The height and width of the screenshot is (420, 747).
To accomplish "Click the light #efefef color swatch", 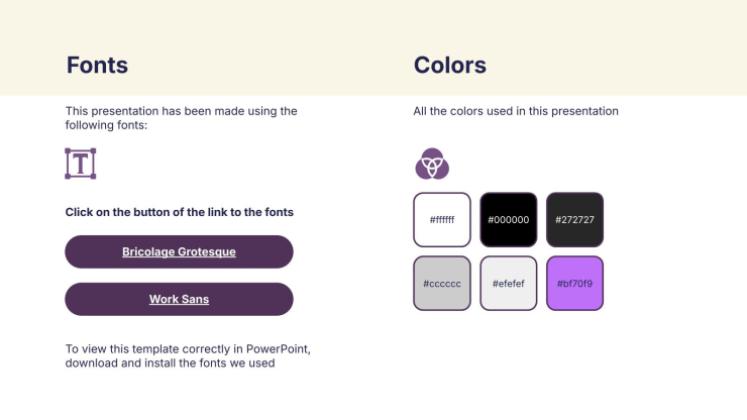I will 508,283.
